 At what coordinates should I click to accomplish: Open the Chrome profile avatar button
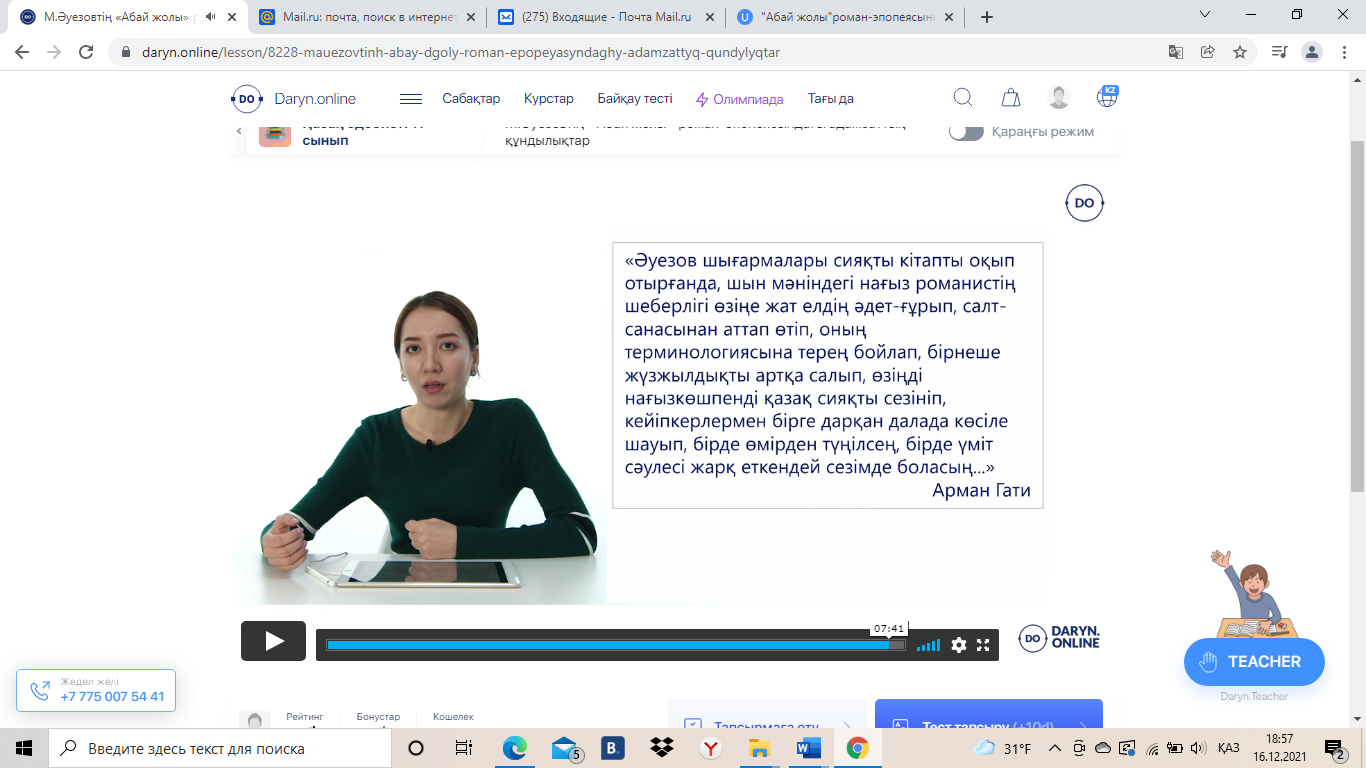(x=1311, y=52)
